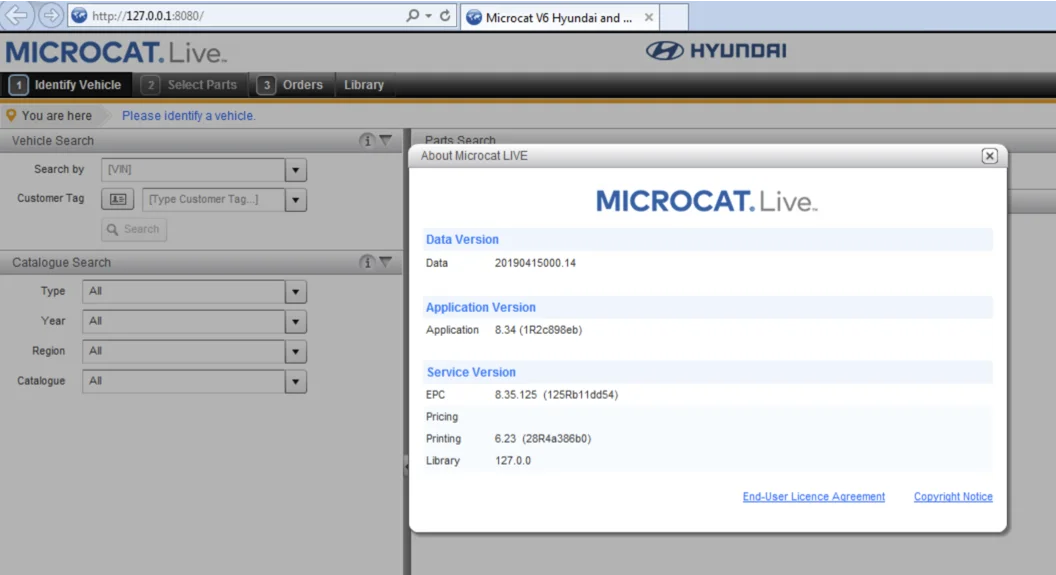Click 'Please identify a vehicle.' breadcrumb
Viewport: 1056px width, 575px height.
click(x=189, y=116)
